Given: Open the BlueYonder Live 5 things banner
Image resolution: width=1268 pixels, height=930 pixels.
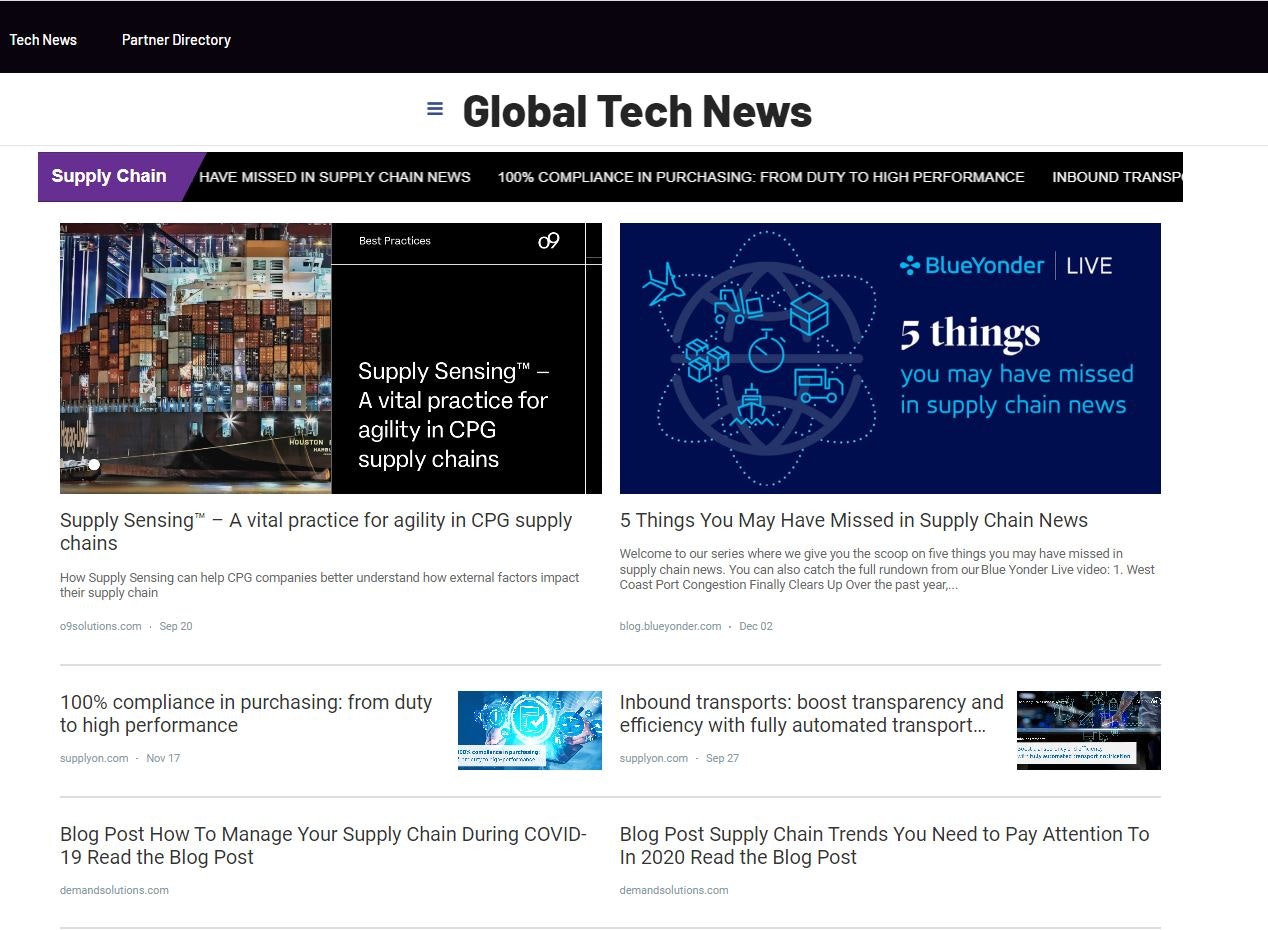Looking at the screenshot, I should coord(890,358).
